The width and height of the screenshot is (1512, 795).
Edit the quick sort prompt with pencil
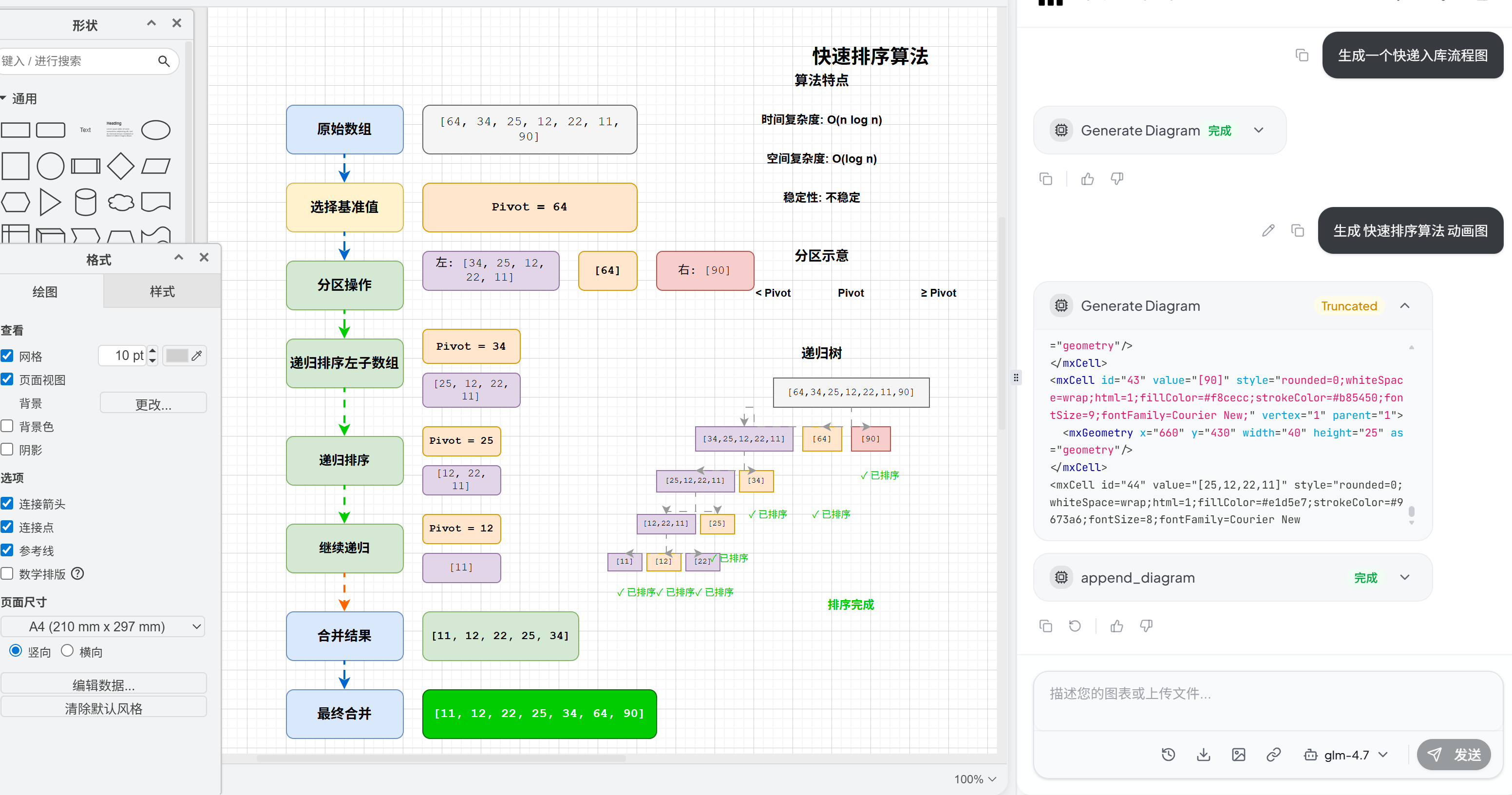tap(1268, 231)
